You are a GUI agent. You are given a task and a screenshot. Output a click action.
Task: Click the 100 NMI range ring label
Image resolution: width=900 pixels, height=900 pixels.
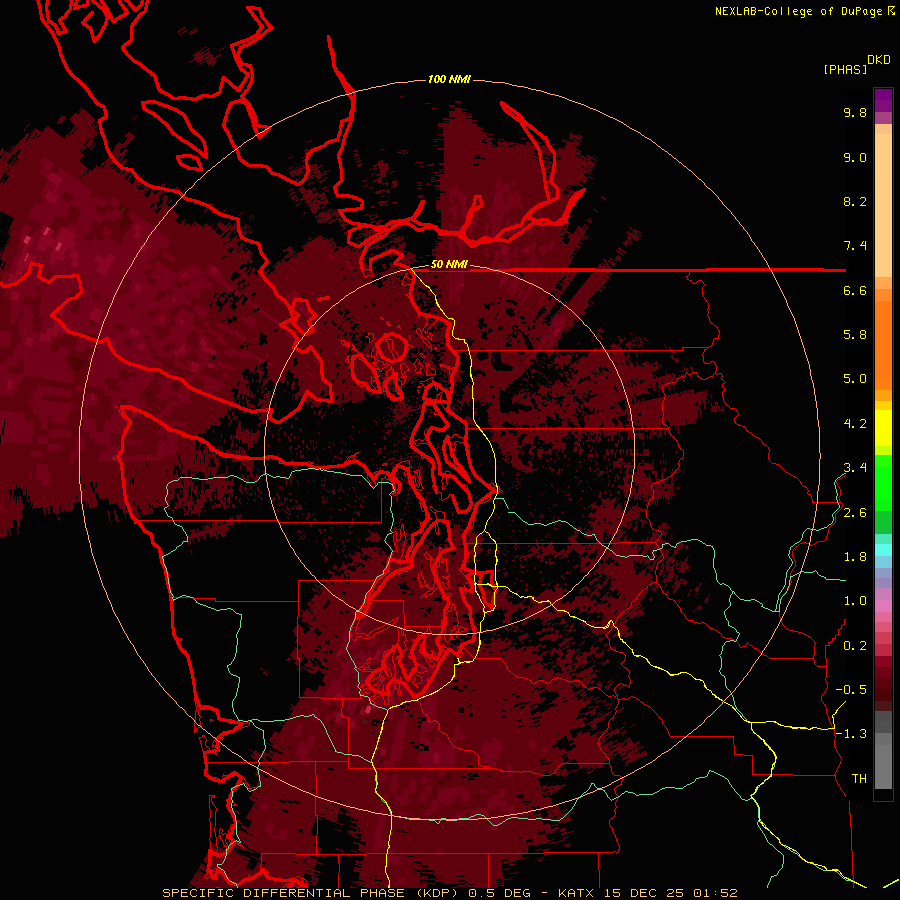pyautogui.click(x=449, y=79)
